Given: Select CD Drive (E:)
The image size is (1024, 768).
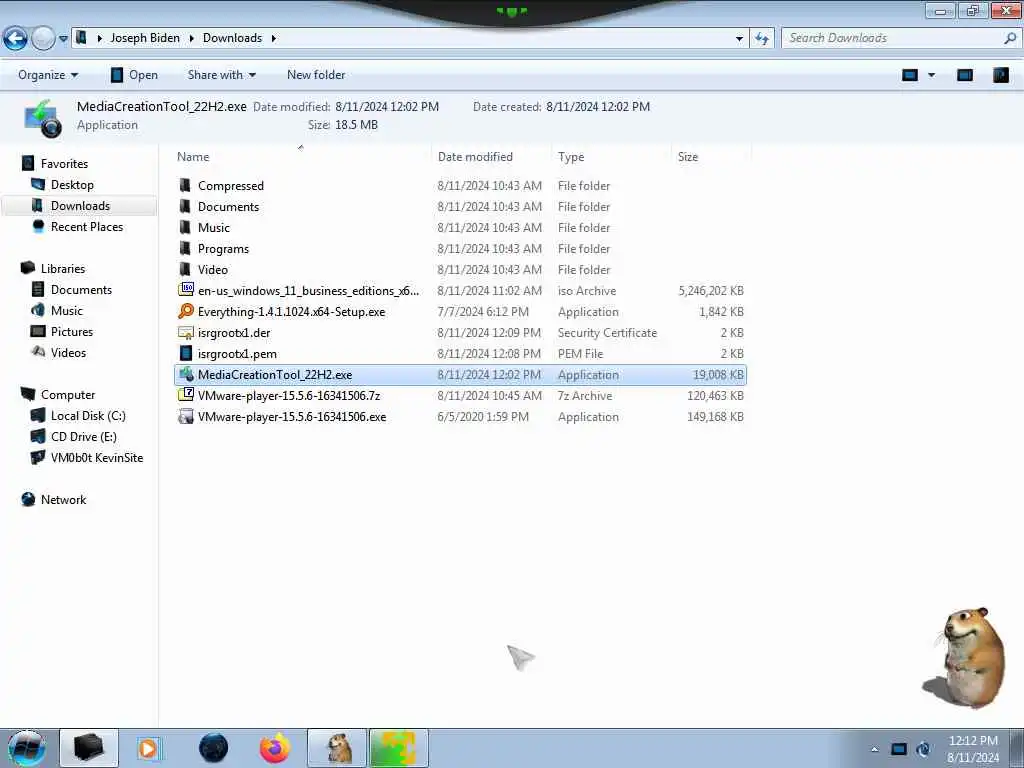Looking at the screenshot, I should (84, 436).
